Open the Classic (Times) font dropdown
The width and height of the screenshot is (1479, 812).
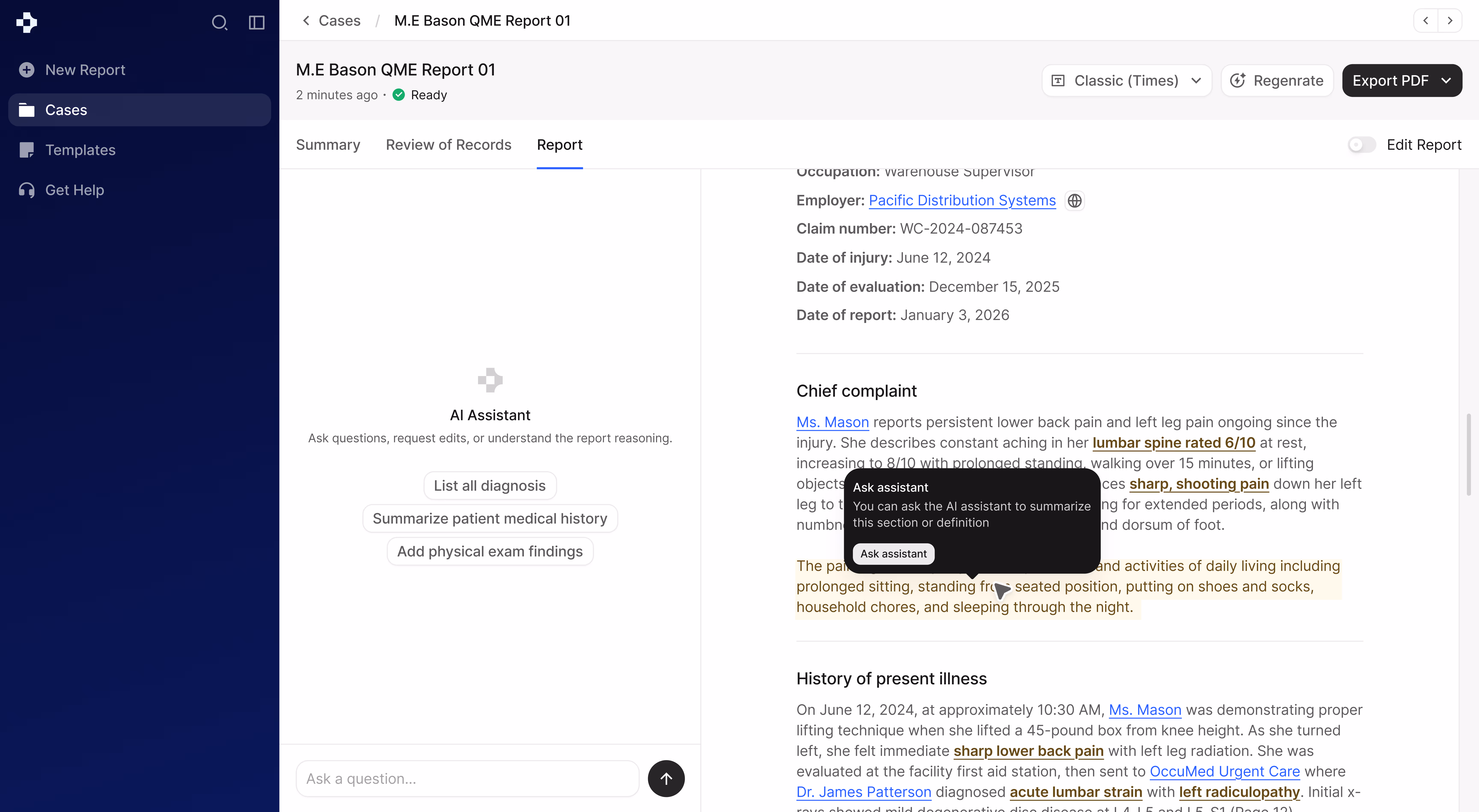coord(1126,80)
